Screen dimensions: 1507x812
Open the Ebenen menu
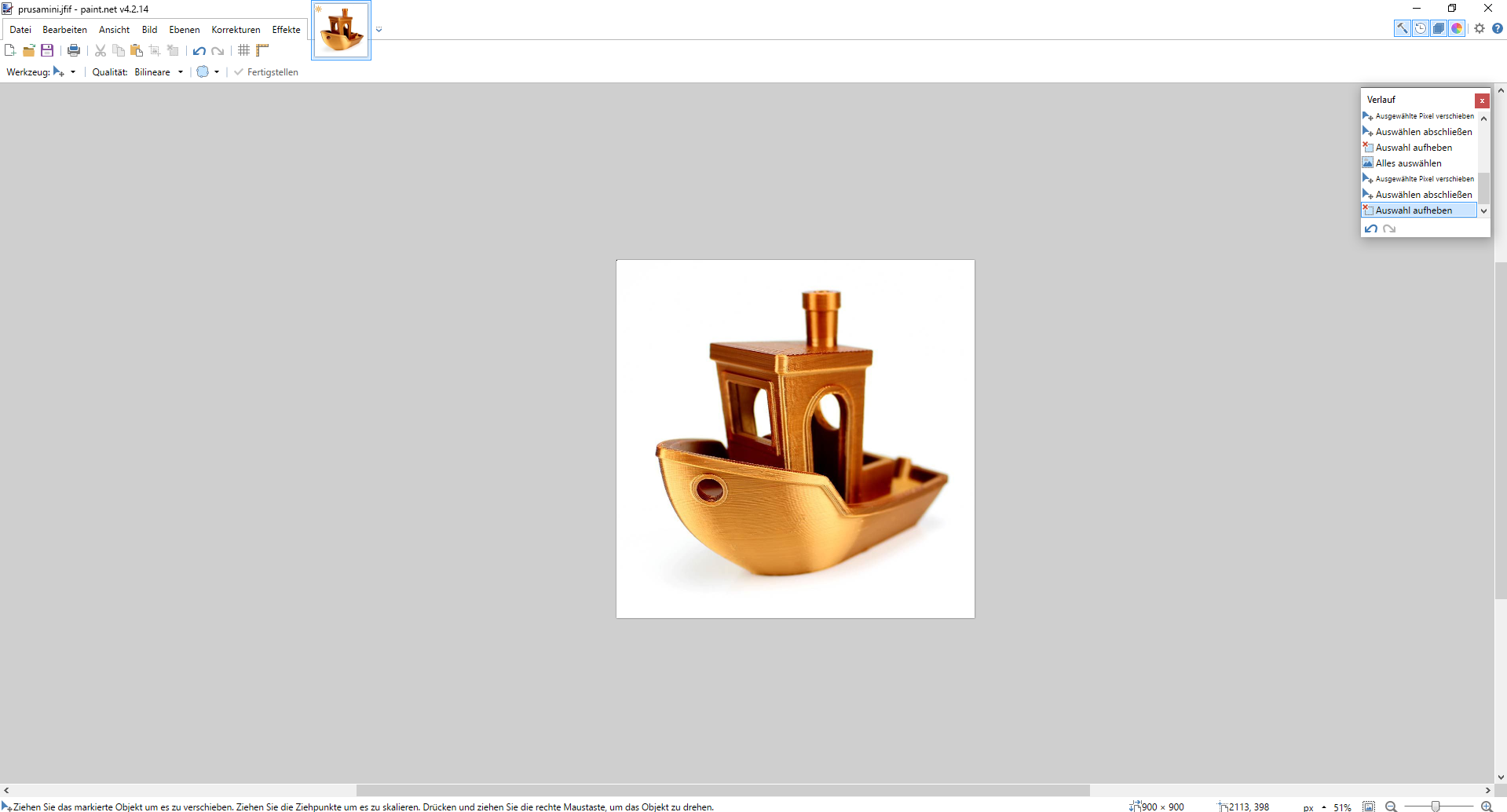pos(185,30)
